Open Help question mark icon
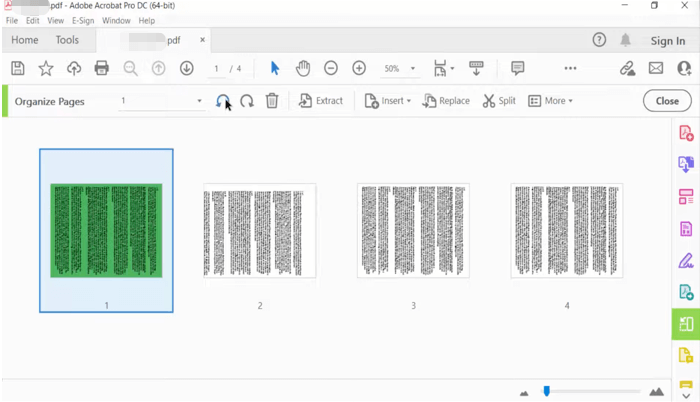Screen dimensions: 700x402 [599, 40]
